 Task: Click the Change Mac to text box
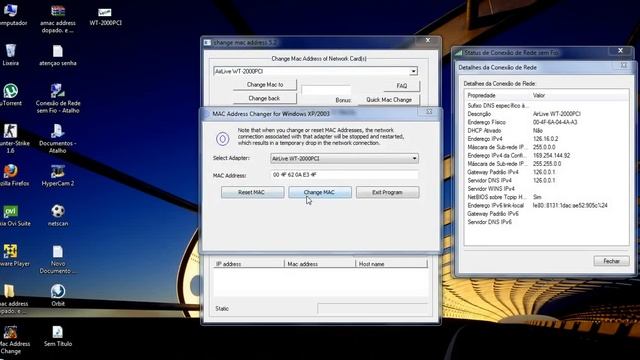pos(326,90)
